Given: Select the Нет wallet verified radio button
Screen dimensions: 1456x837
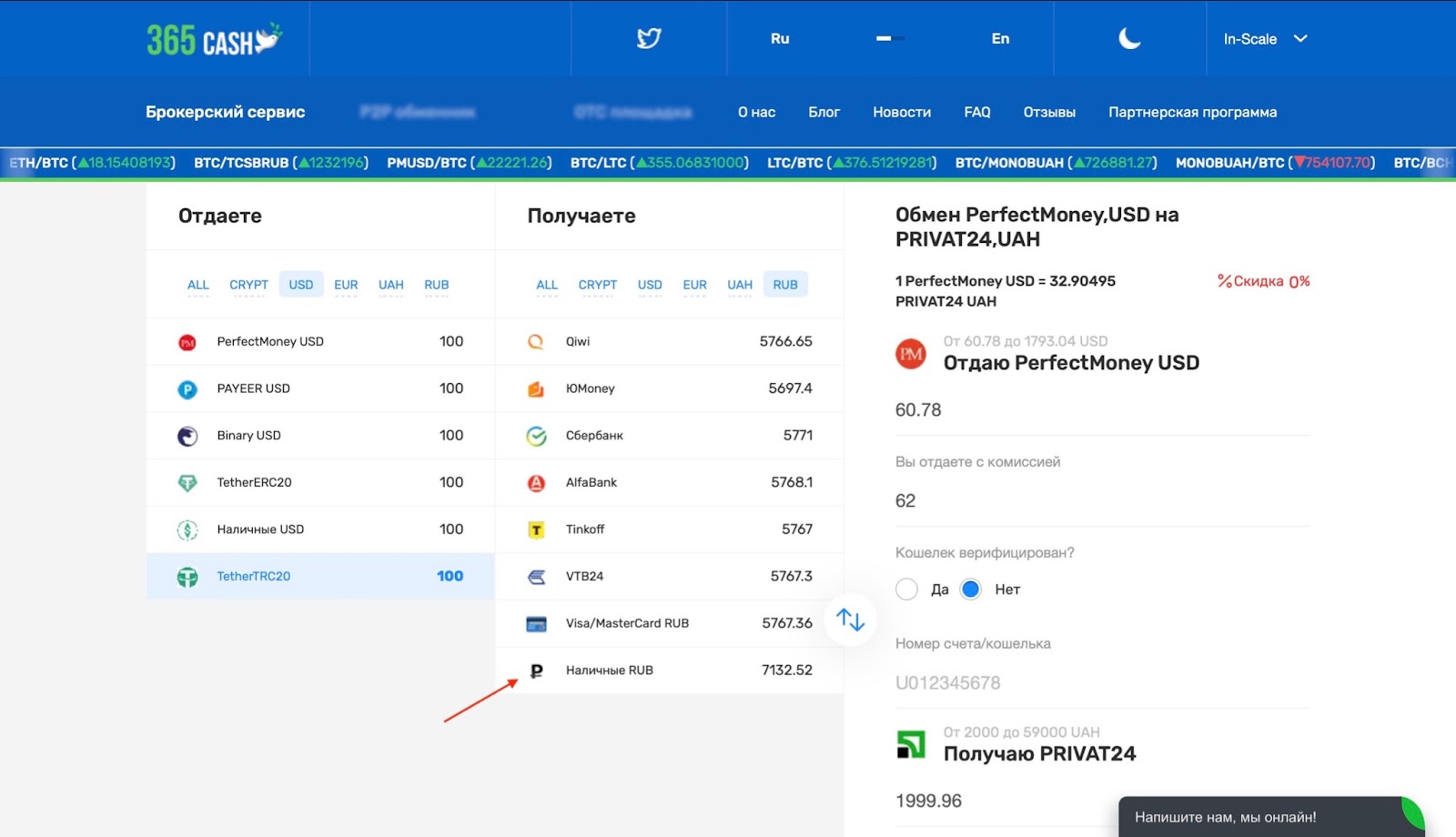Looking at the screenshot, I should pos(971,589).
